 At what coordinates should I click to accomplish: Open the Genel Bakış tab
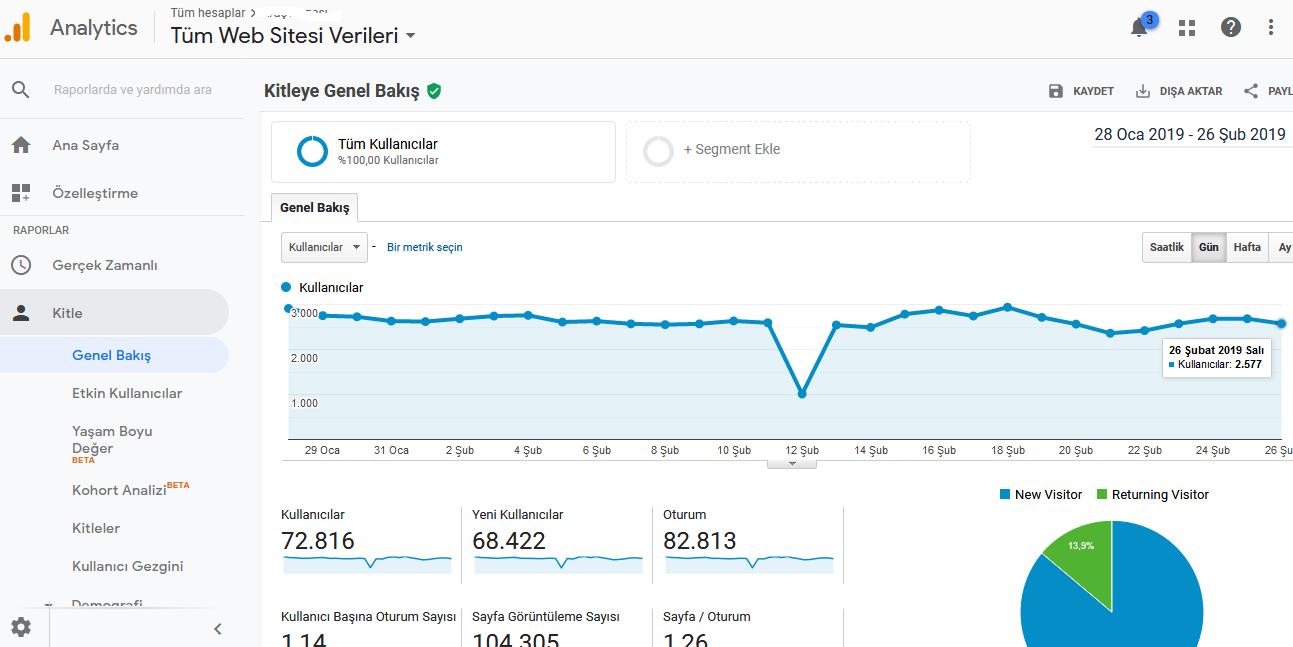pyautogui.click(x=315, y=208)
